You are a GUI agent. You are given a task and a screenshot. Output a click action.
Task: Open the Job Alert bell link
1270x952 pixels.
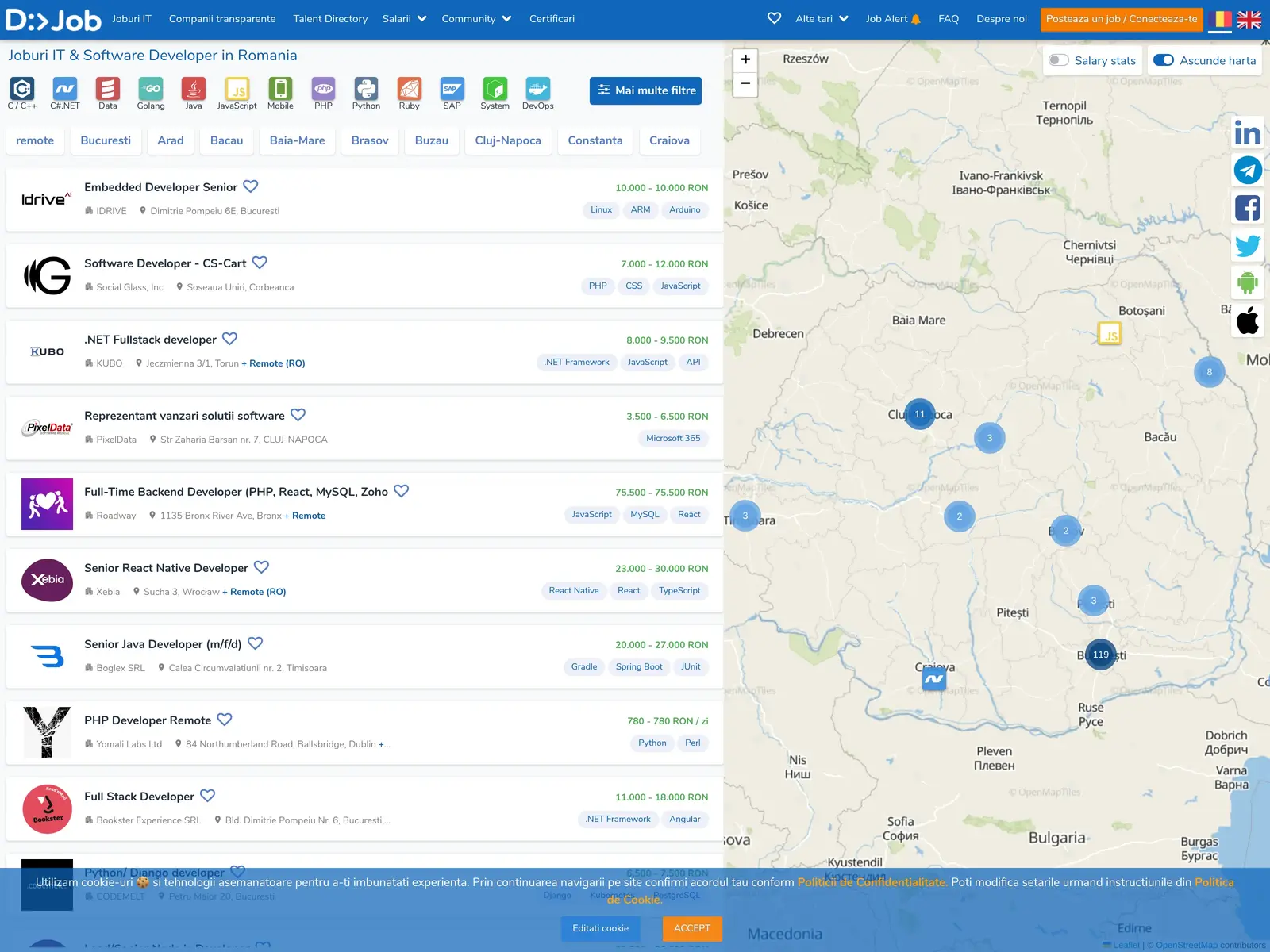pyautogui.click(x=893, y=19)
